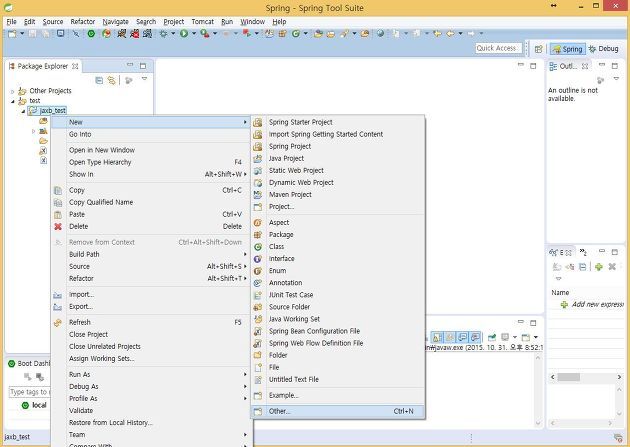Choose Restore from Local History...
This screenshot has height=447, width=630.
pos(151,423)
